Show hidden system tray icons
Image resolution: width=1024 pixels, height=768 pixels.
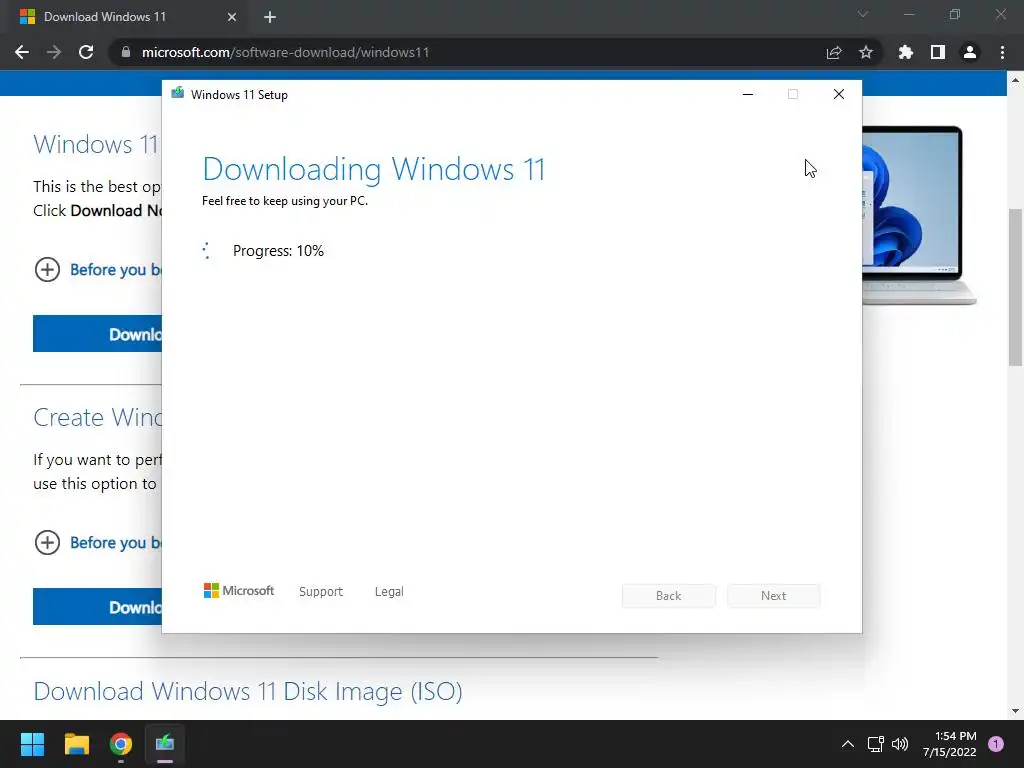click(848, 744)
